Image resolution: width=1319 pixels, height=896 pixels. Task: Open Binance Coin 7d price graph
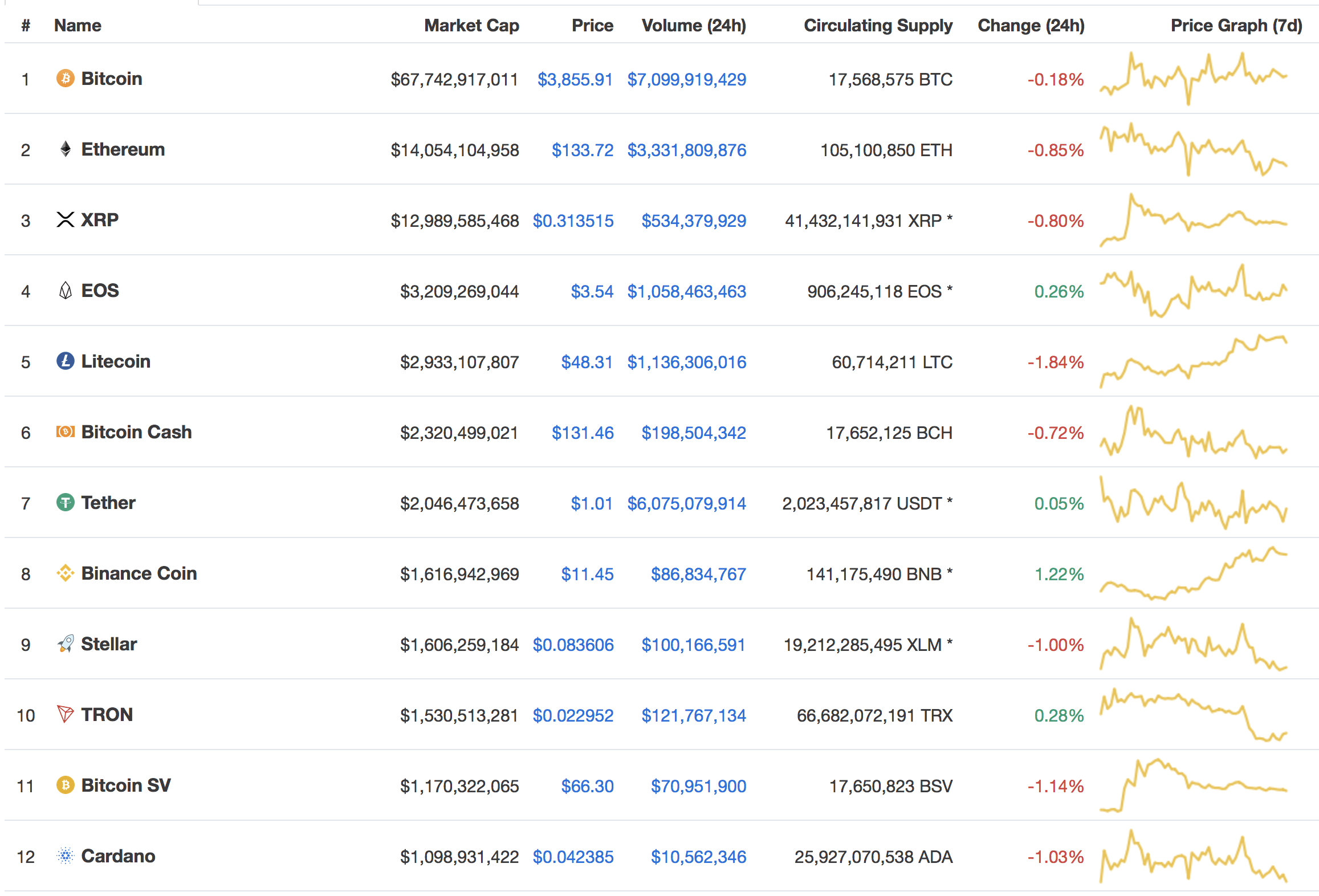[x=1193, y=573]
